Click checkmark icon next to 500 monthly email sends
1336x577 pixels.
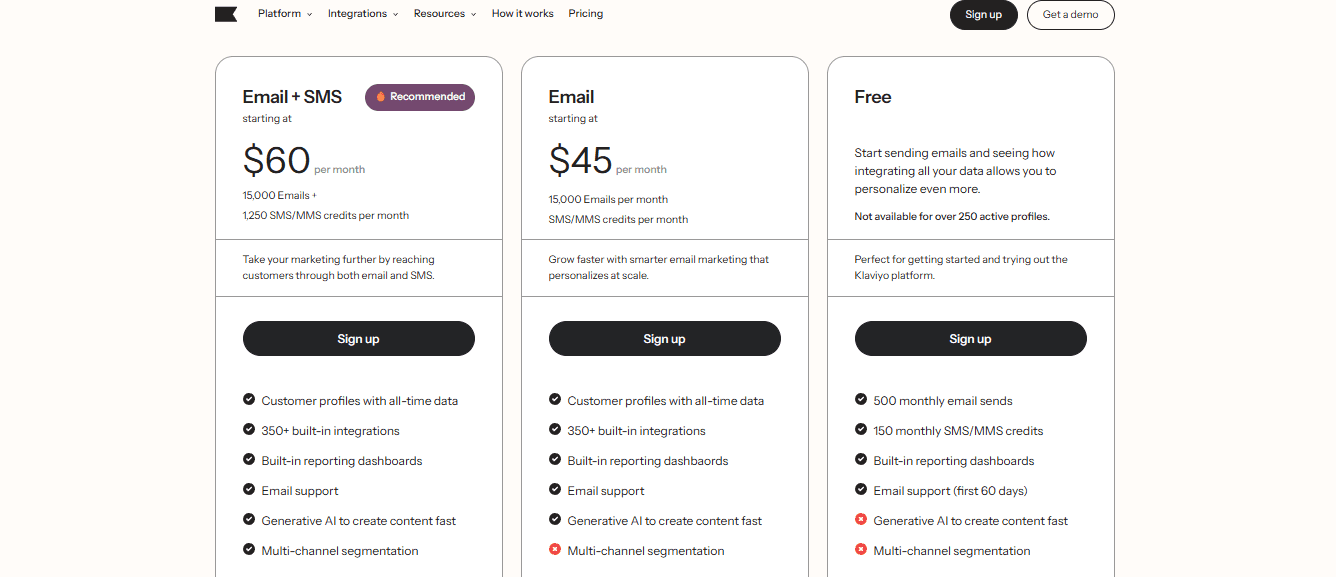[861, 399]
